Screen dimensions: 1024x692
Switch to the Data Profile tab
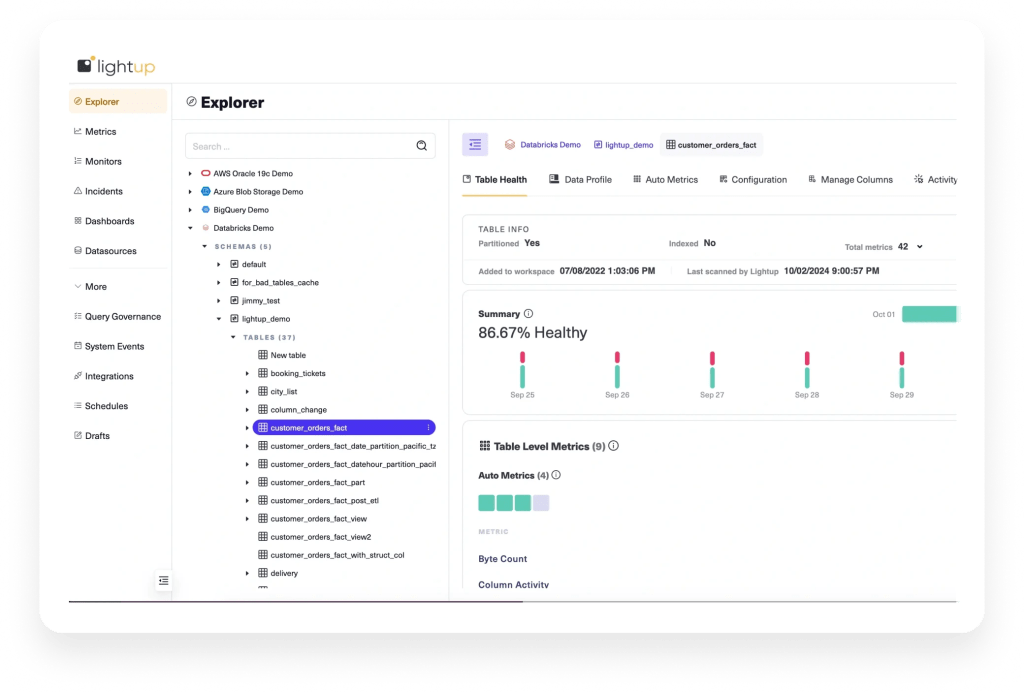coord(580,180)
